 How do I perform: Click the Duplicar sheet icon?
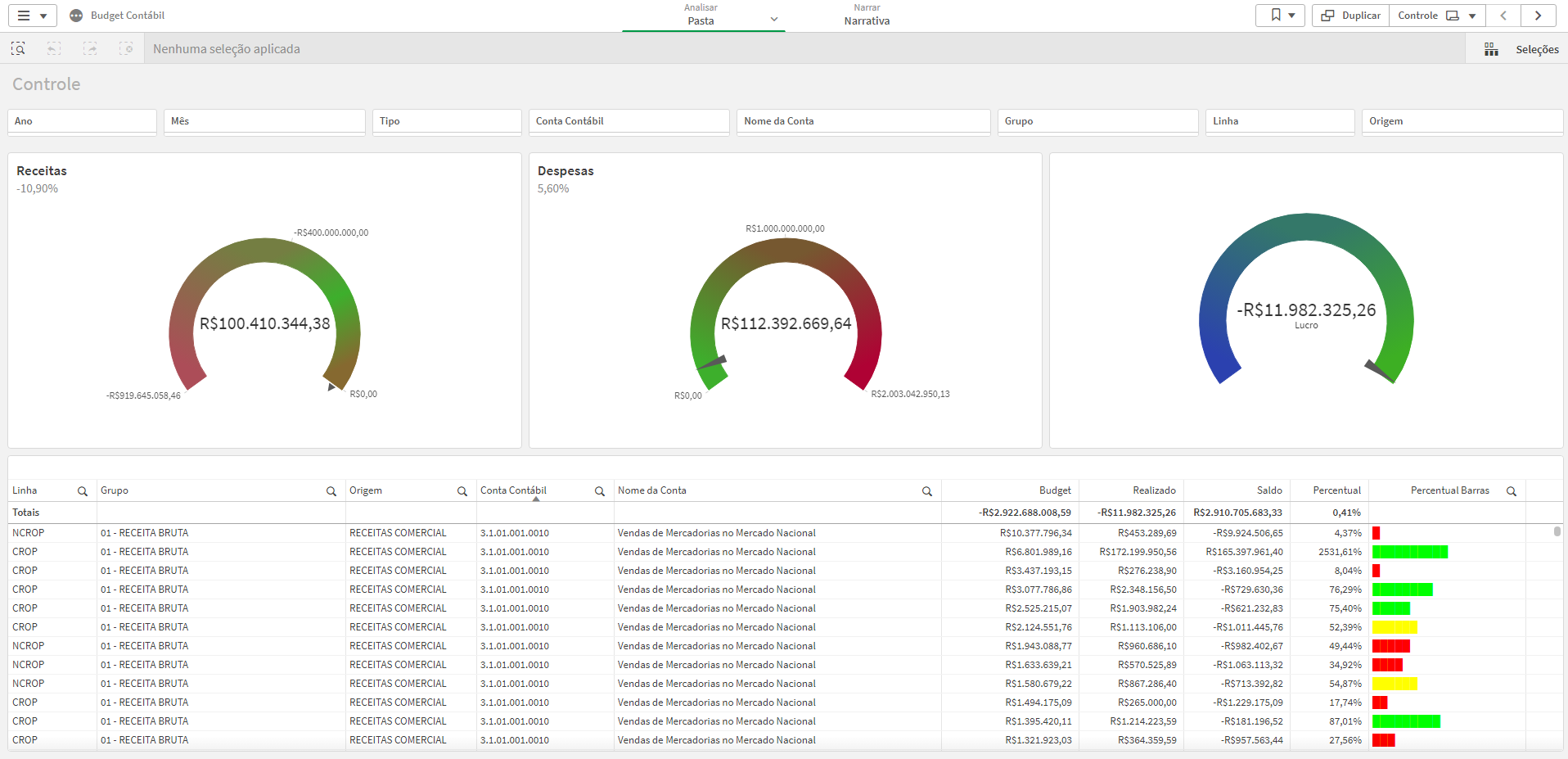(x=1349, y=15)
